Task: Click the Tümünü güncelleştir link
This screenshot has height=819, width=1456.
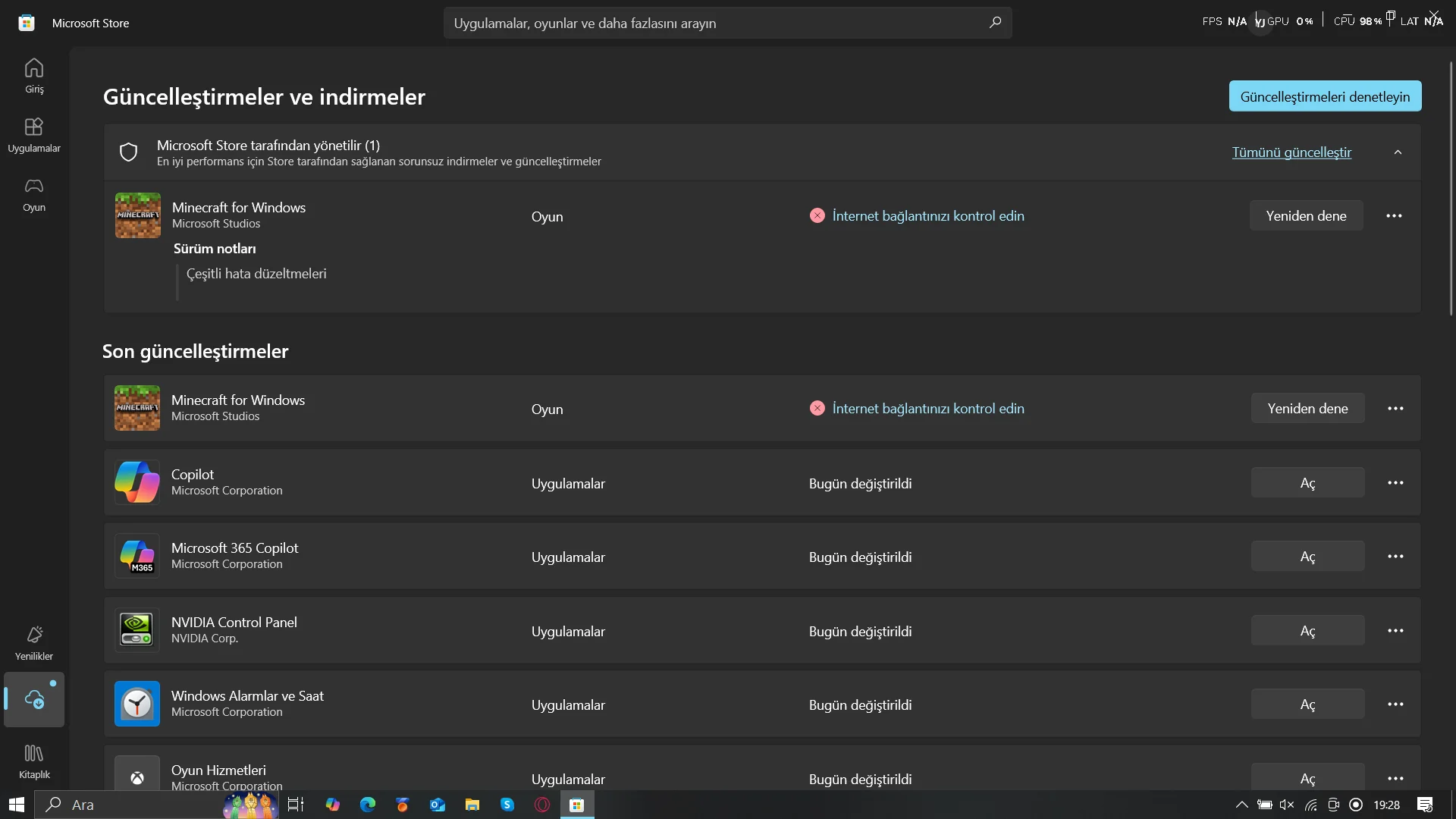Action: point(1291,152)
